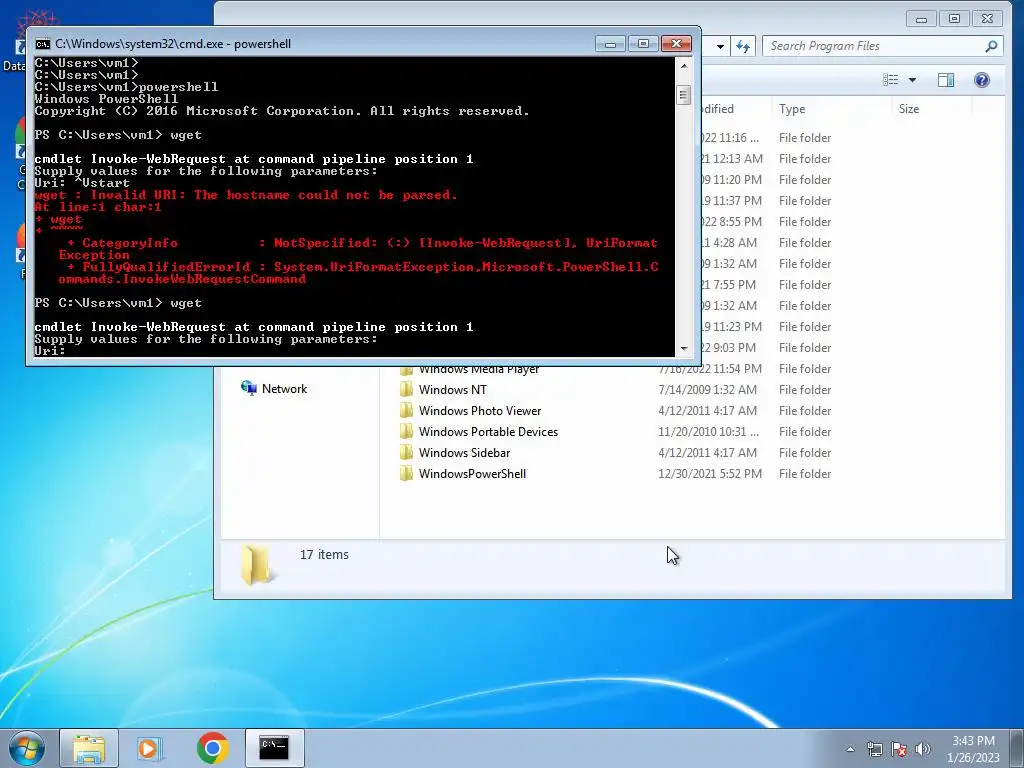
Task: Toggle the Explorer preview pane
Action: point(946,80)
